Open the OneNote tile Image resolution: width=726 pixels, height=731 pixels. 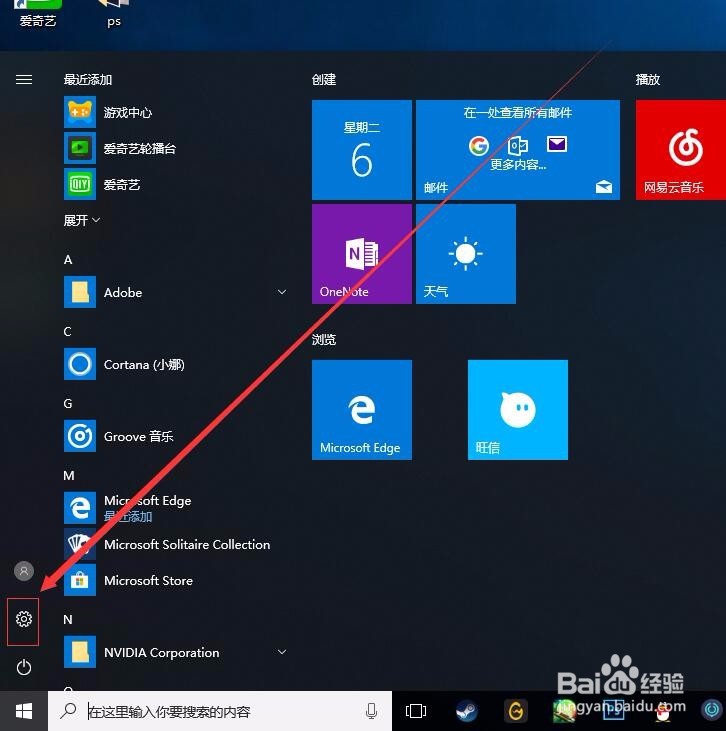coord(362,254)
